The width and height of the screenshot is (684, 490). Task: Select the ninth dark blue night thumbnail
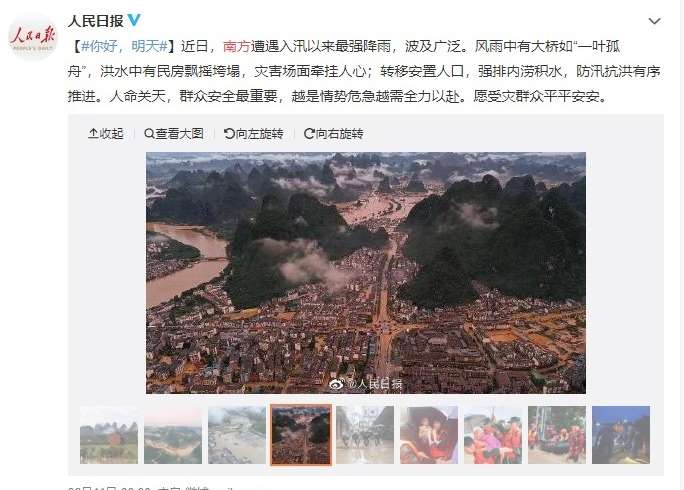[x=621, y=435]
